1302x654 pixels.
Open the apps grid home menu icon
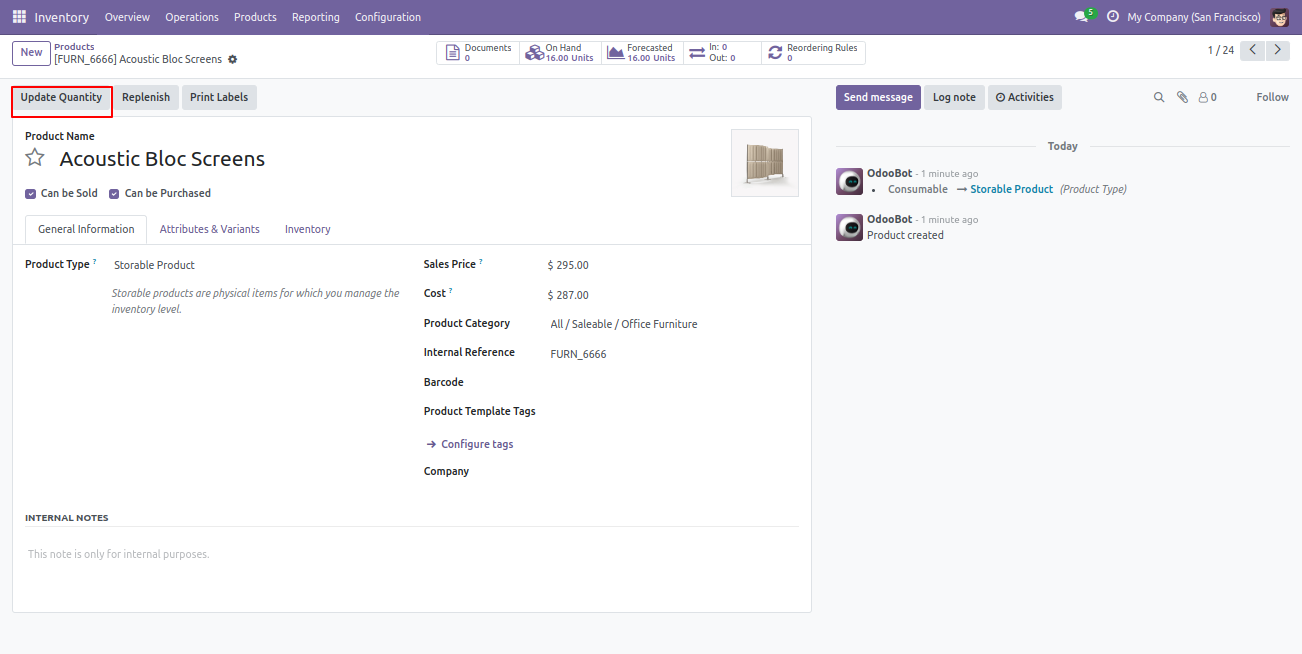(19, 17)
